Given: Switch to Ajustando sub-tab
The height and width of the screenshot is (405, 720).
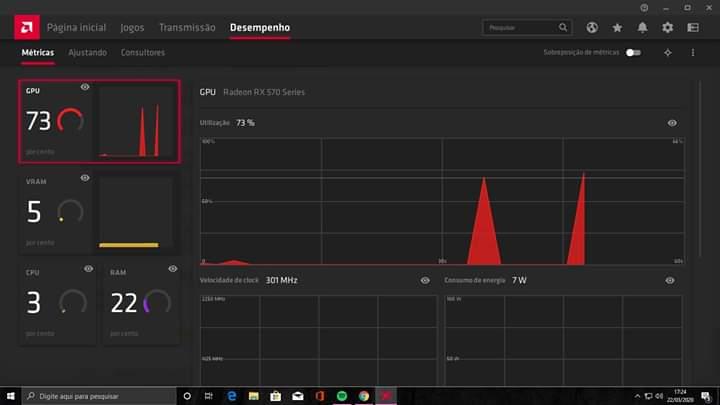Looking at the screenshot, I should click(87, 53).
